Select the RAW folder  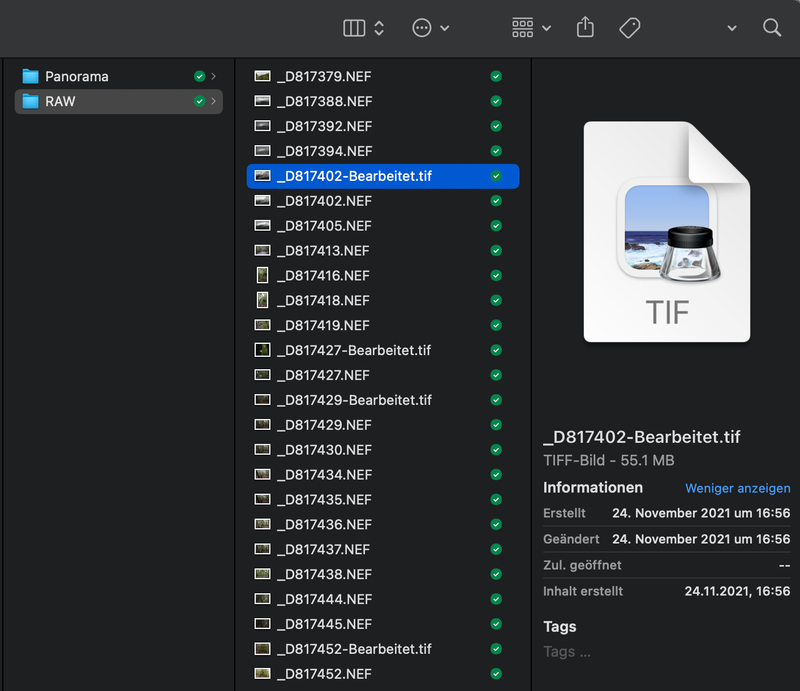tap(60, 101)
